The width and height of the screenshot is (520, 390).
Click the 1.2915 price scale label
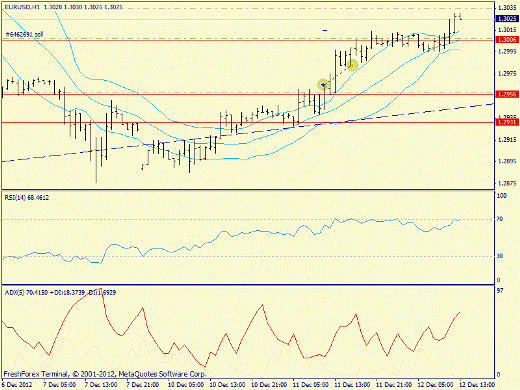(508, 140)
